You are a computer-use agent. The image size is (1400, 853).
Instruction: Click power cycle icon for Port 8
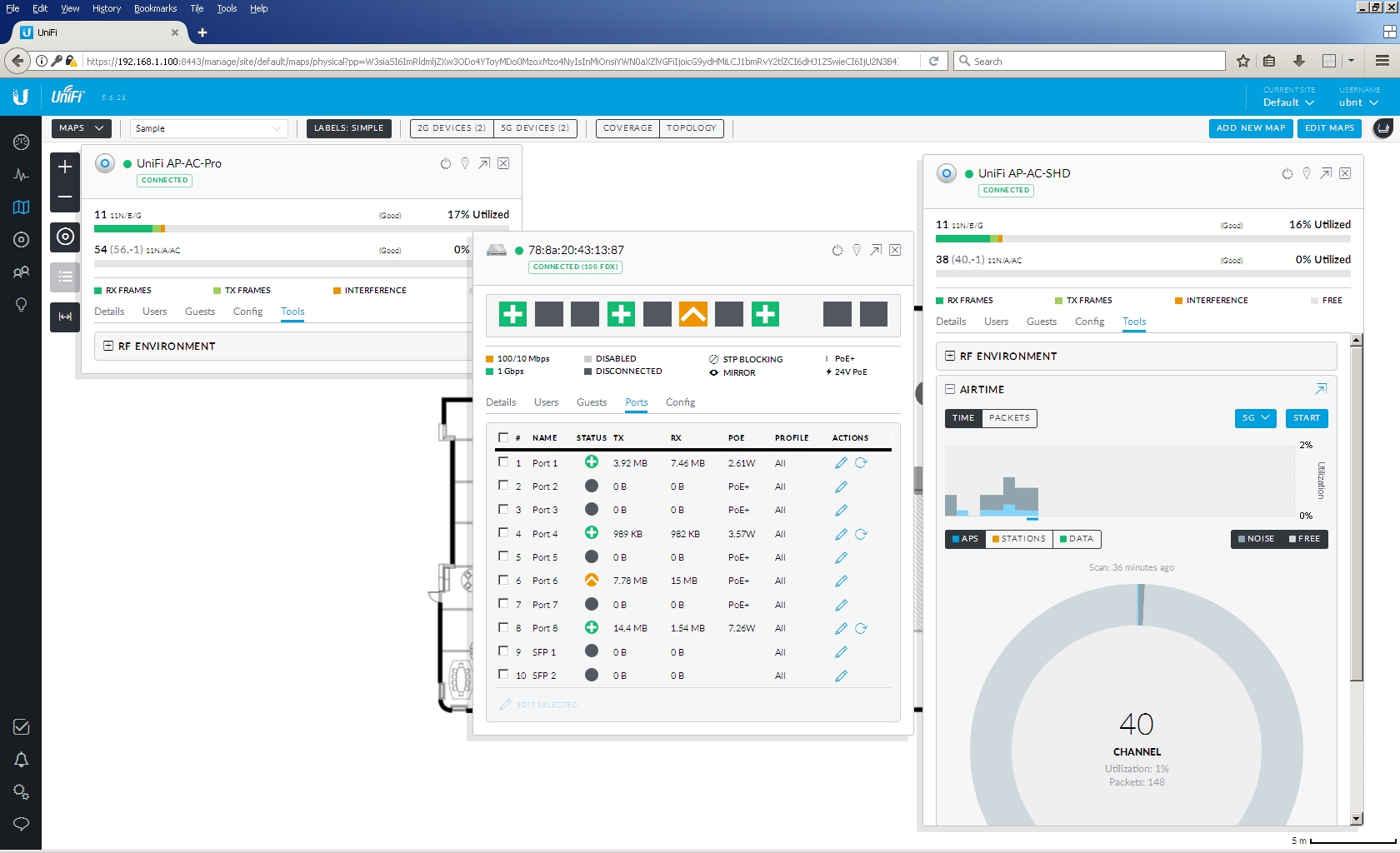click(x=861, y=629)
